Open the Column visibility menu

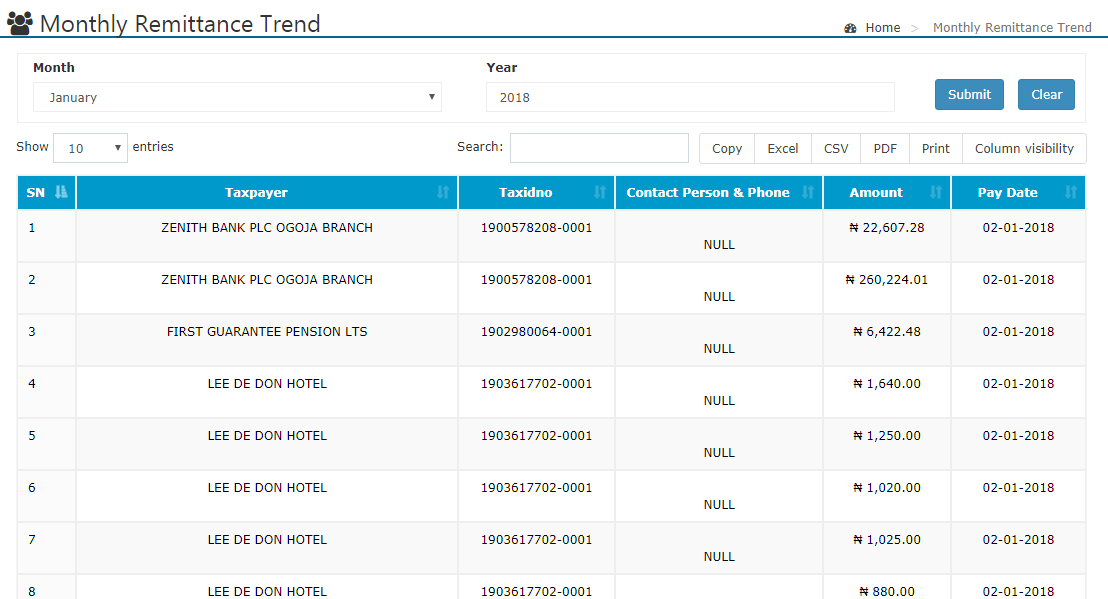coord(1024,148)
